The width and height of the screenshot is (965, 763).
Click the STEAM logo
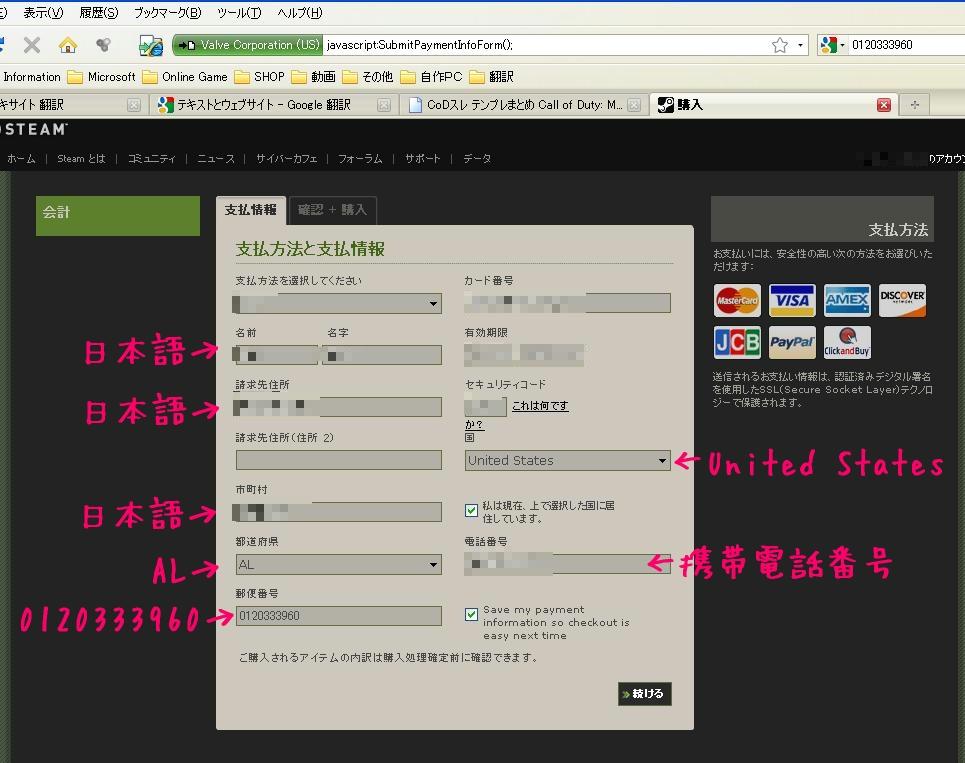(x=34, y=129)
